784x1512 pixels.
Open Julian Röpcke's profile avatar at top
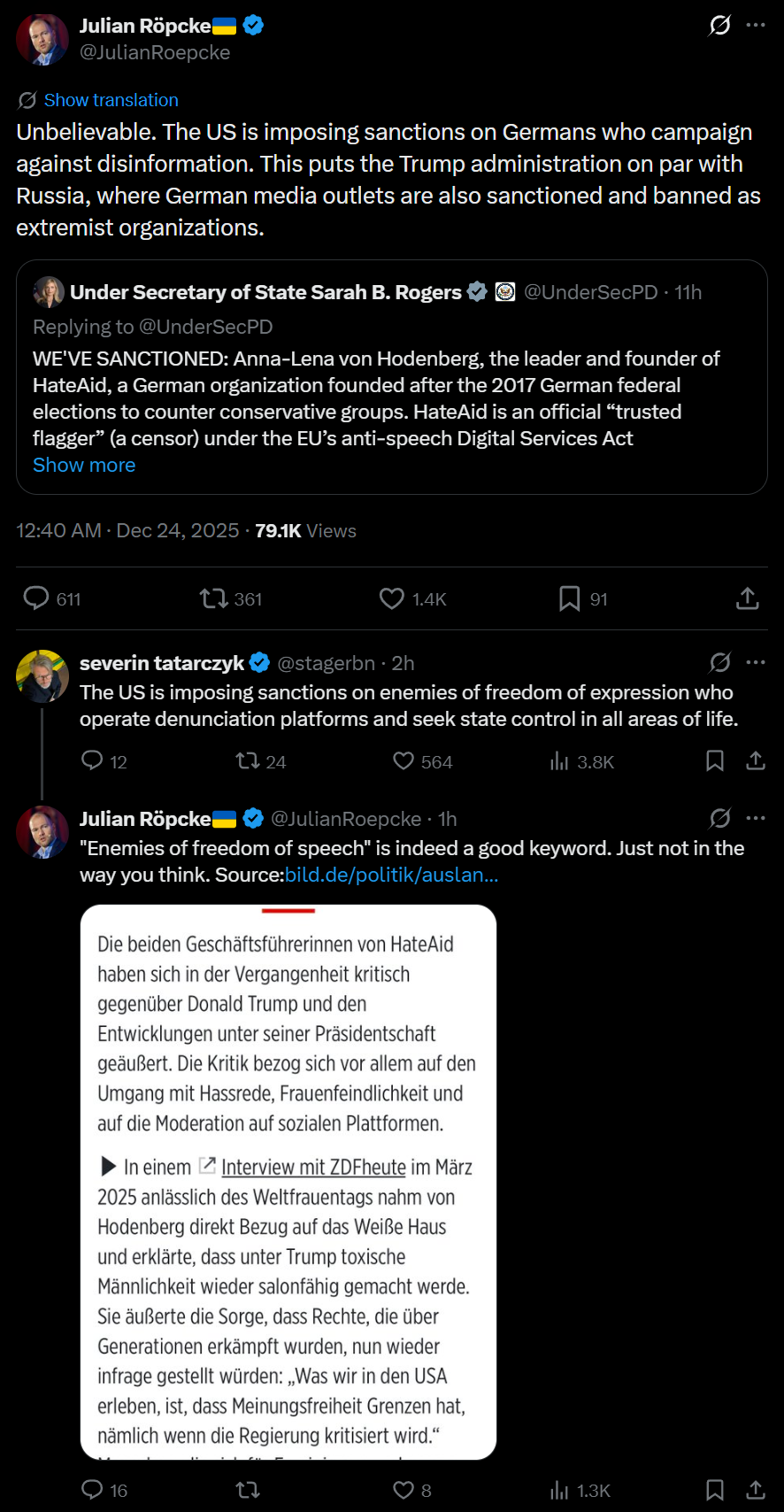42,39
